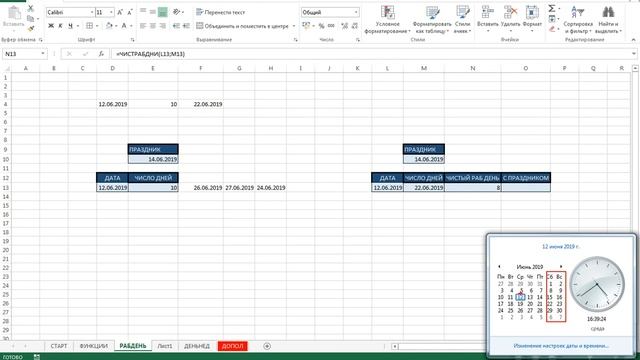The height and width of the screenshot is (360, 640).
Task: Apply comma style 000 format
Action: pyautogui.click(x=331, y=26)
